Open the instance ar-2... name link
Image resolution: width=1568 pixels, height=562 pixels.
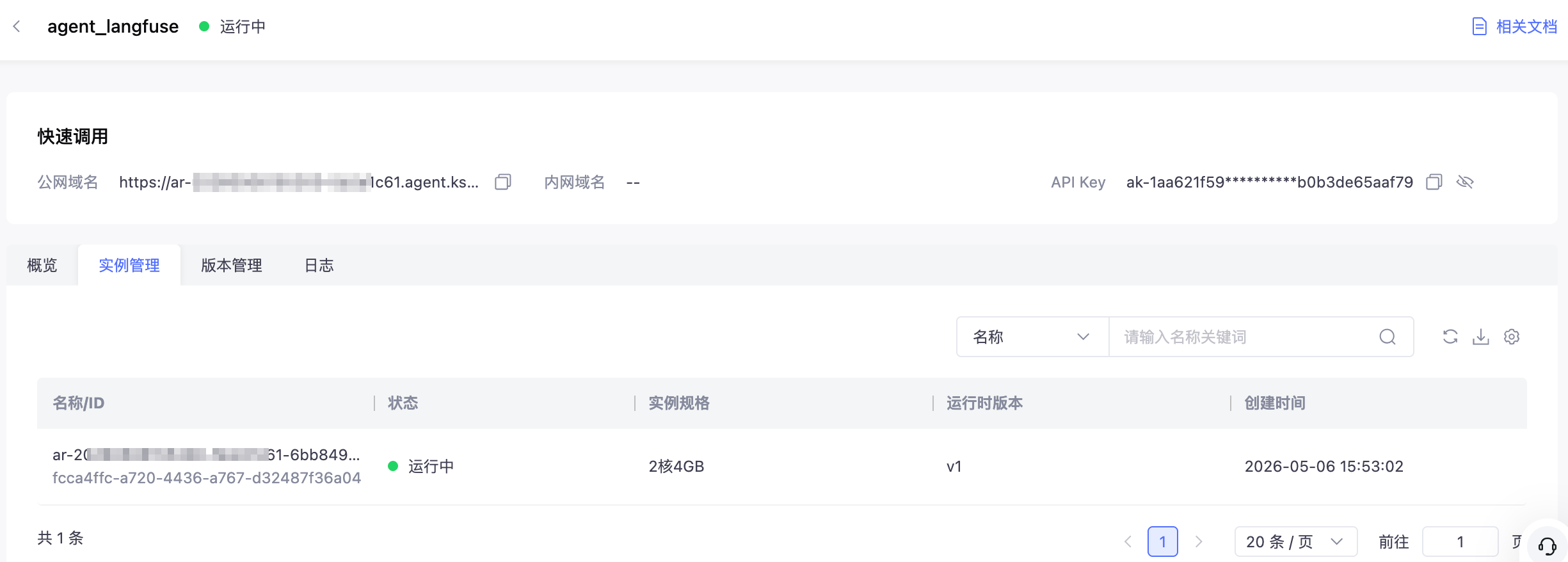(x=206, y=455)
